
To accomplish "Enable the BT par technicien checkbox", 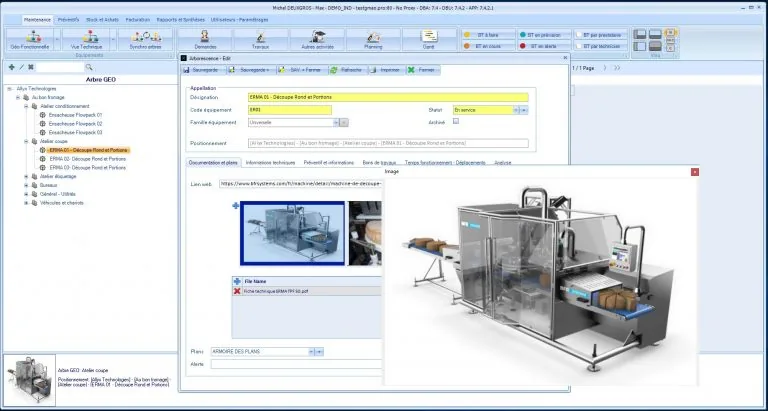I will [x=579, y=46].
